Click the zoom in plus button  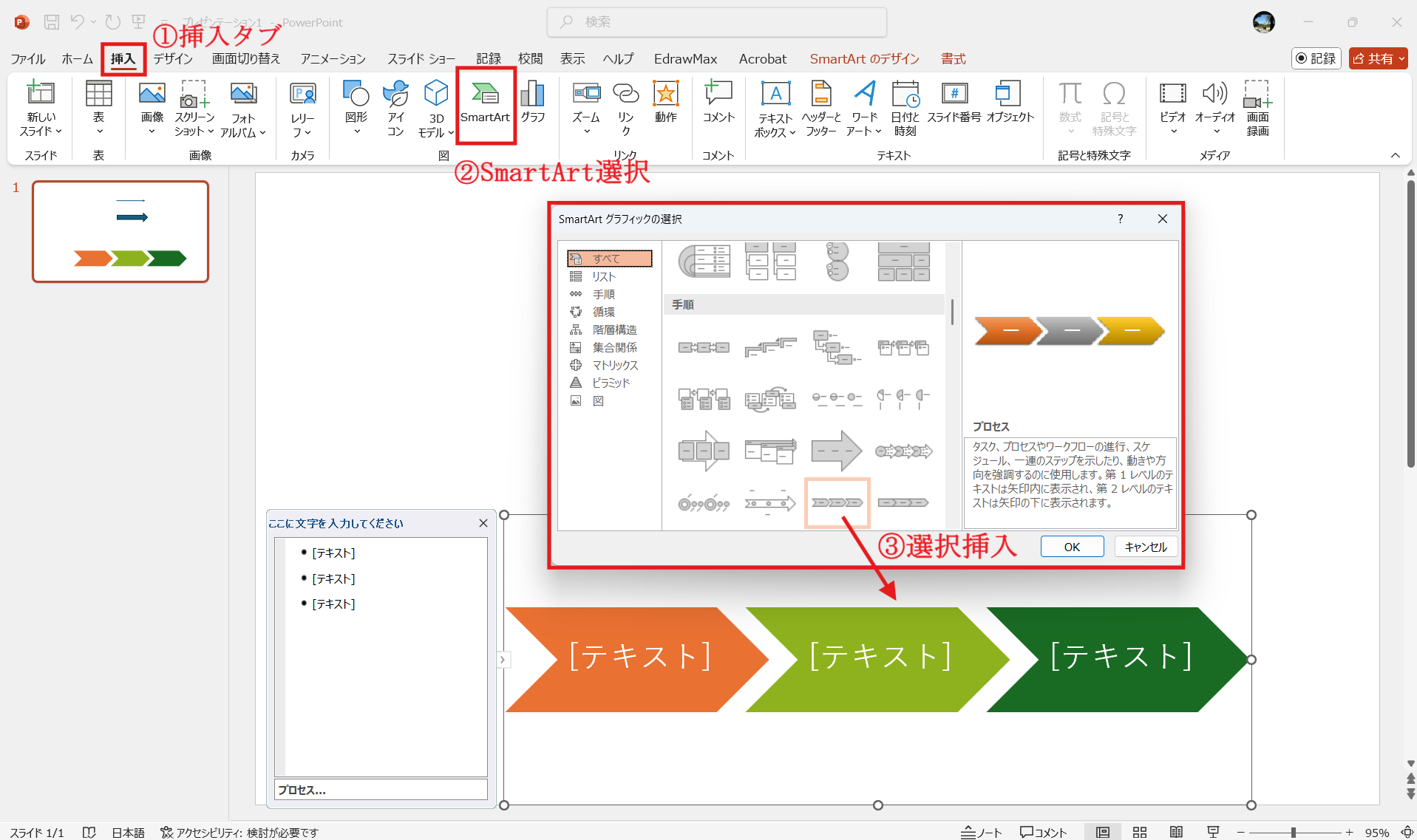1349,833
